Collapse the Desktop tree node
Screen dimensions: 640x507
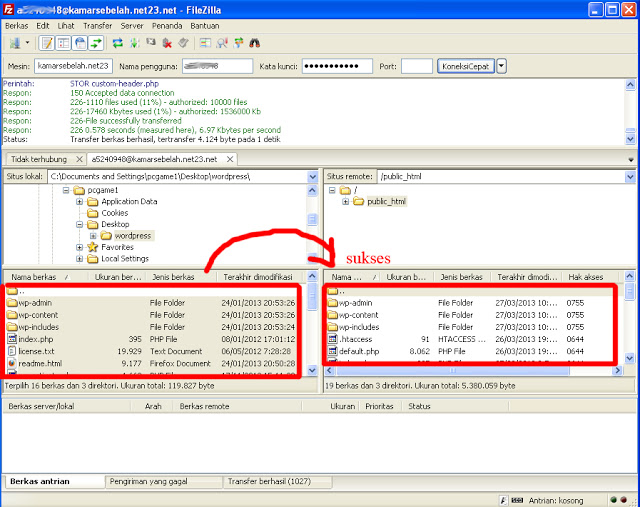pyautogui.click(x=79, y=225)
